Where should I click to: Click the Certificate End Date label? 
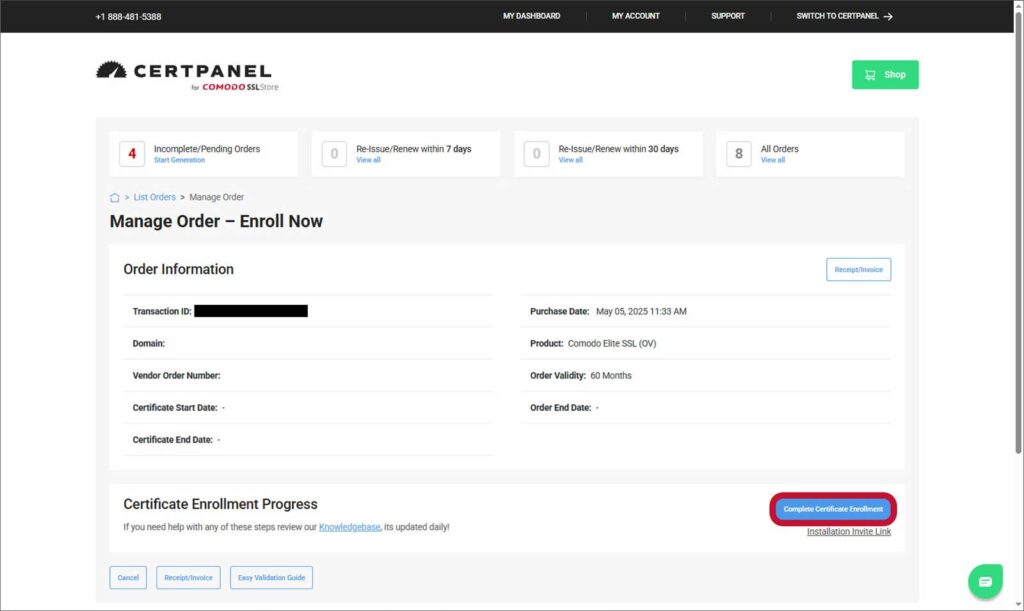(x=172, y=439)
